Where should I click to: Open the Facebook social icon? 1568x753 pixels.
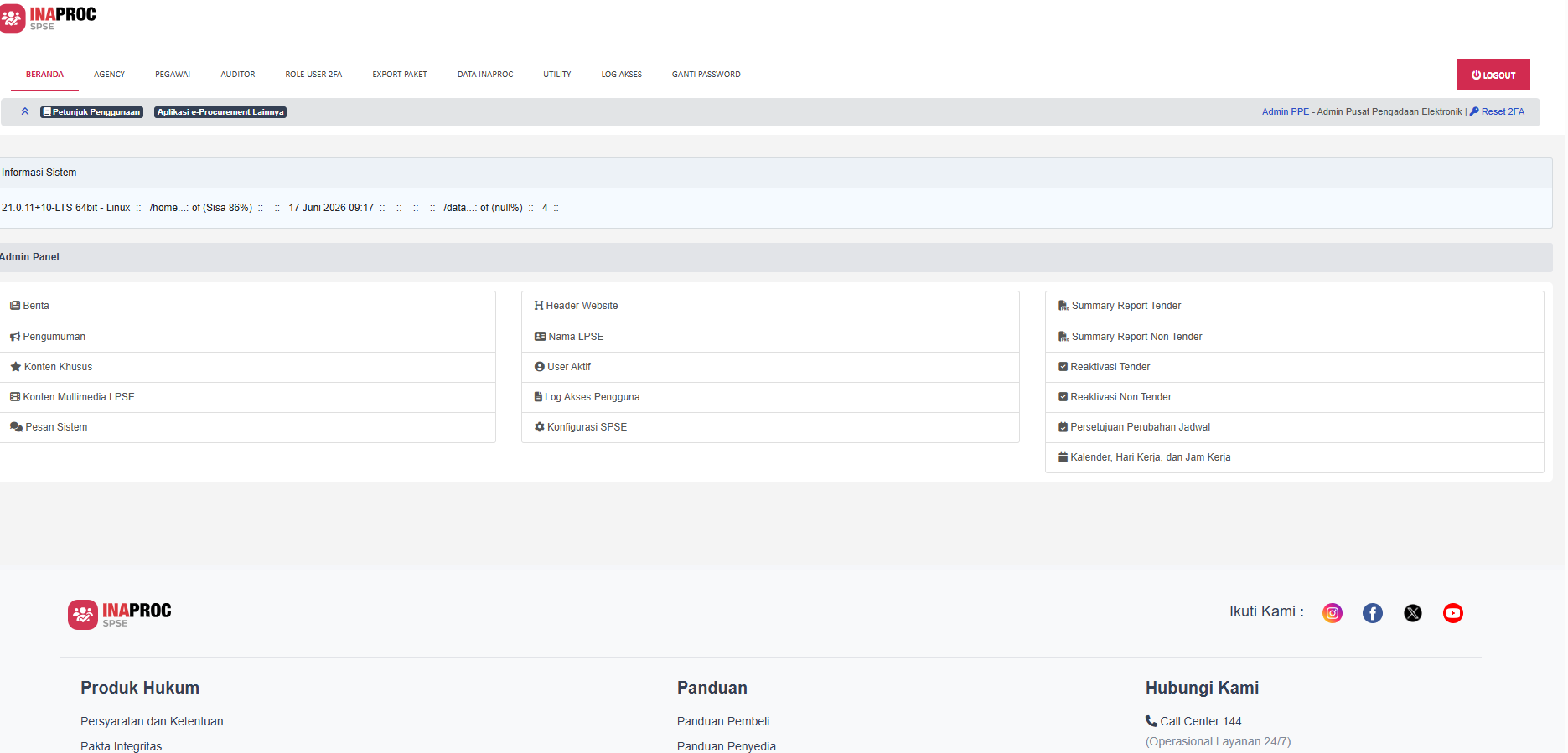click(x=1373, y=613)
